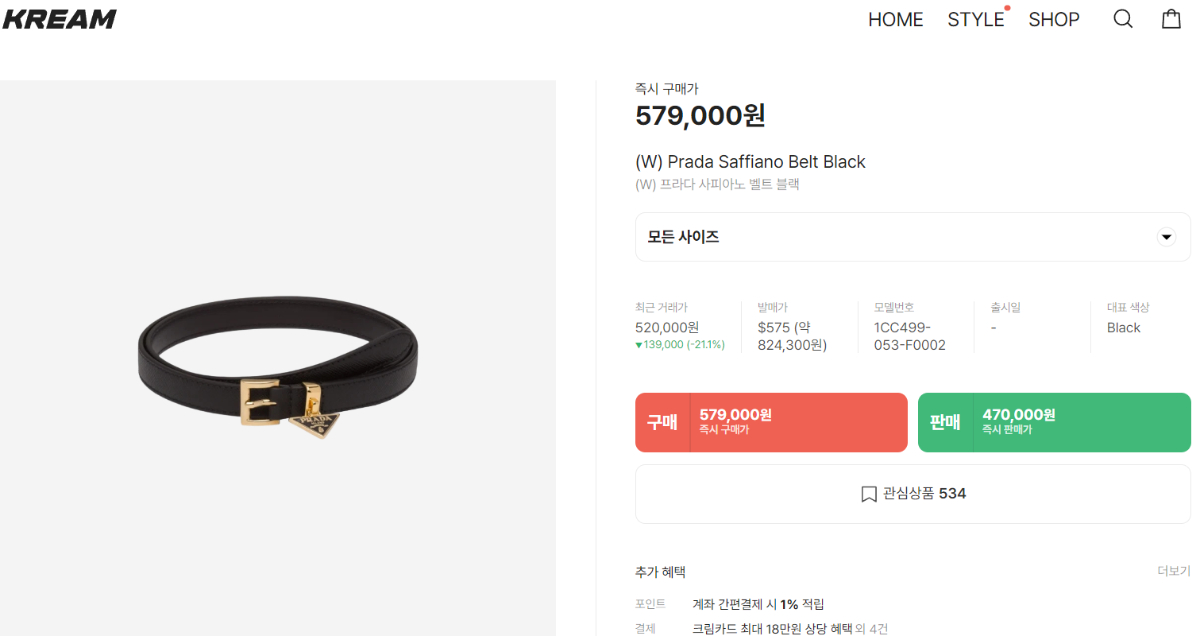Image resolution: width=1200 pixels, height=636 pixels.
Task: Click the red 구매 buy button
Action: (x=771, y=422)
